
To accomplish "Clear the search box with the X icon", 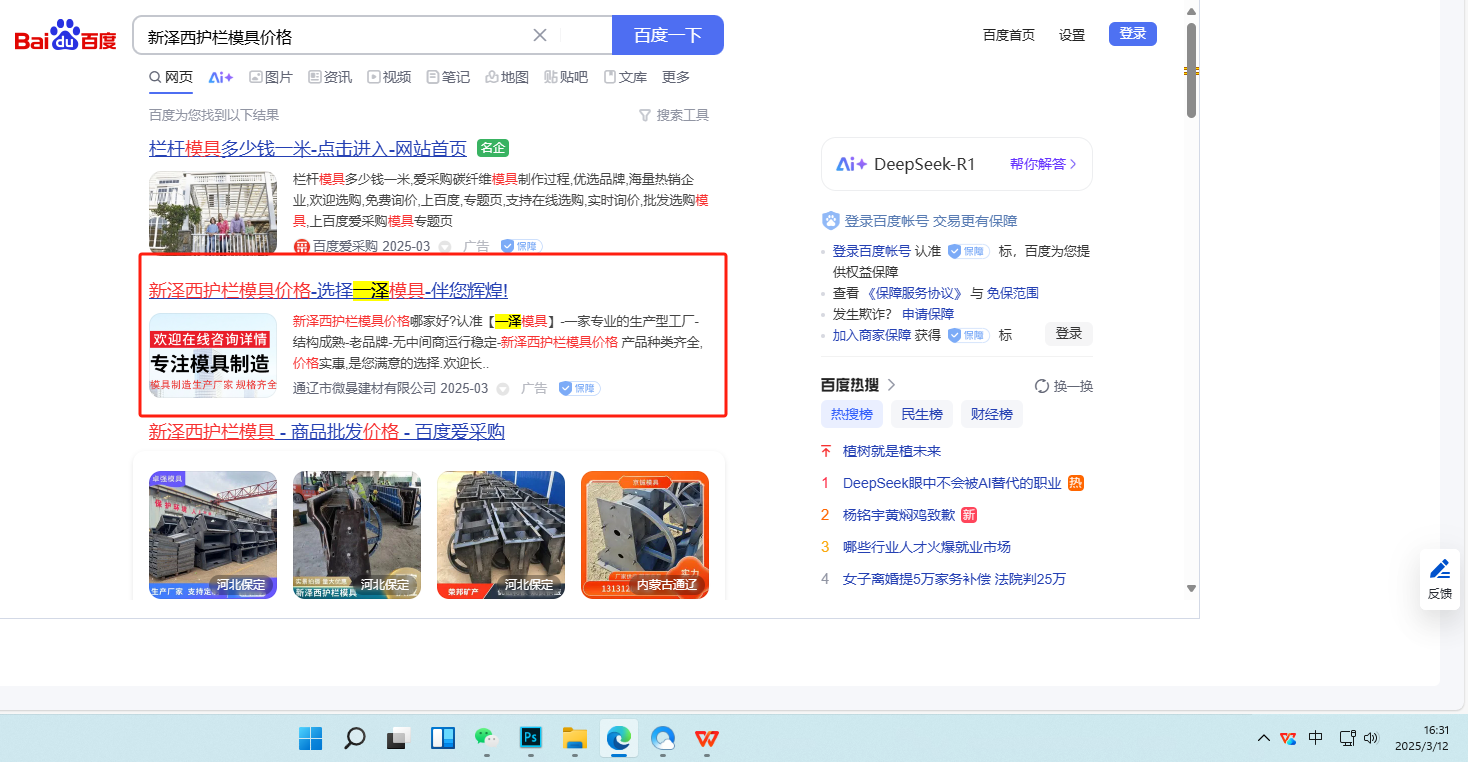I will [x=540, y=35].
